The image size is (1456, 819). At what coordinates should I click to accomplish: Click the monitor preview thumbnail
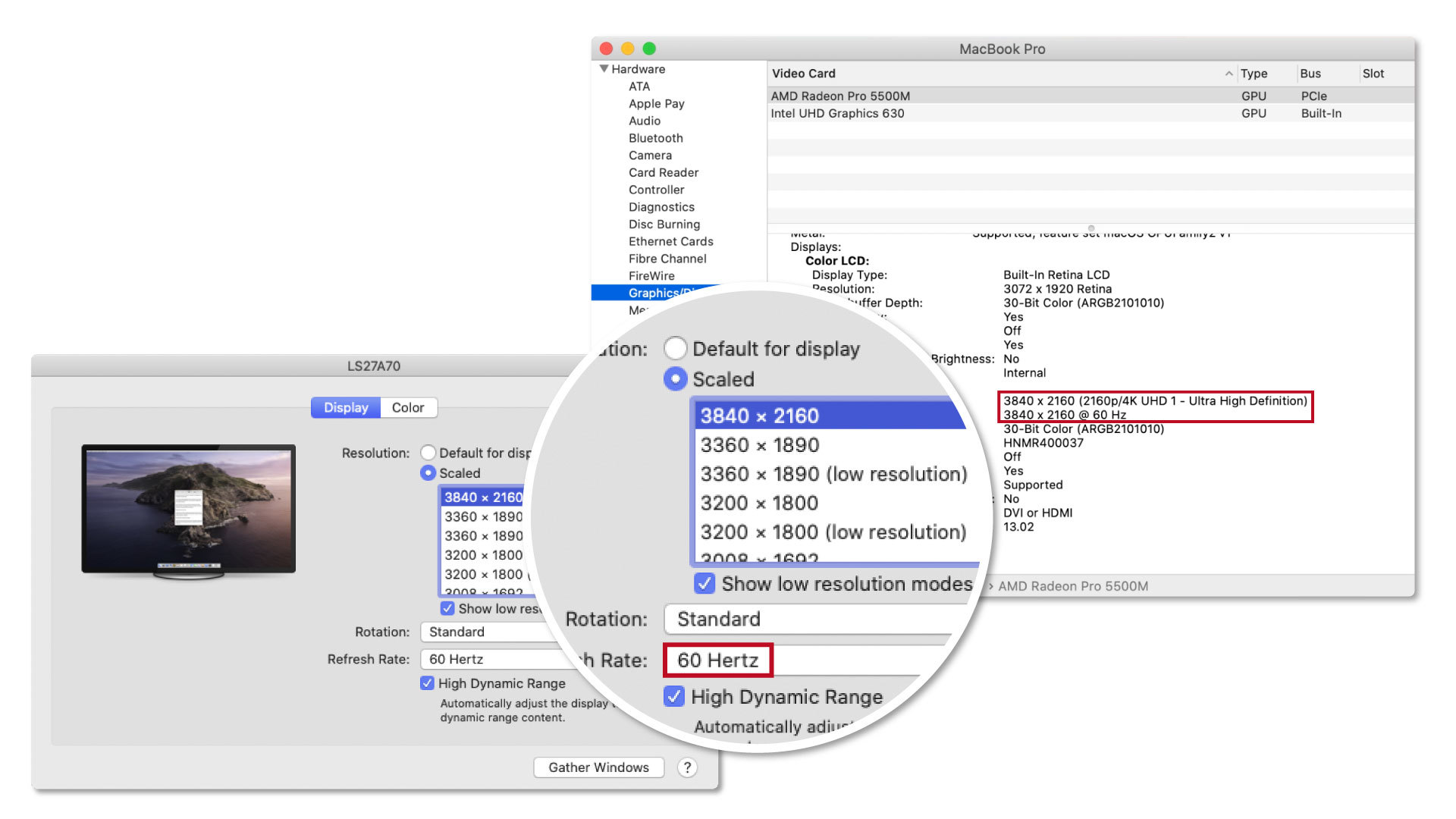[188, 510]
